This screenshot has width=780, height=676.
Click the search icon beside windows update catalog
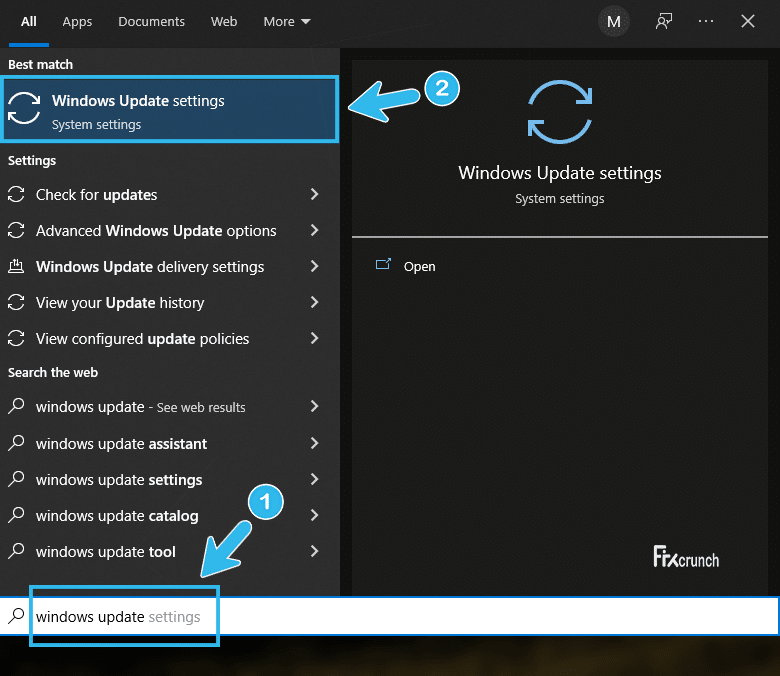click(x=16, y=515)
